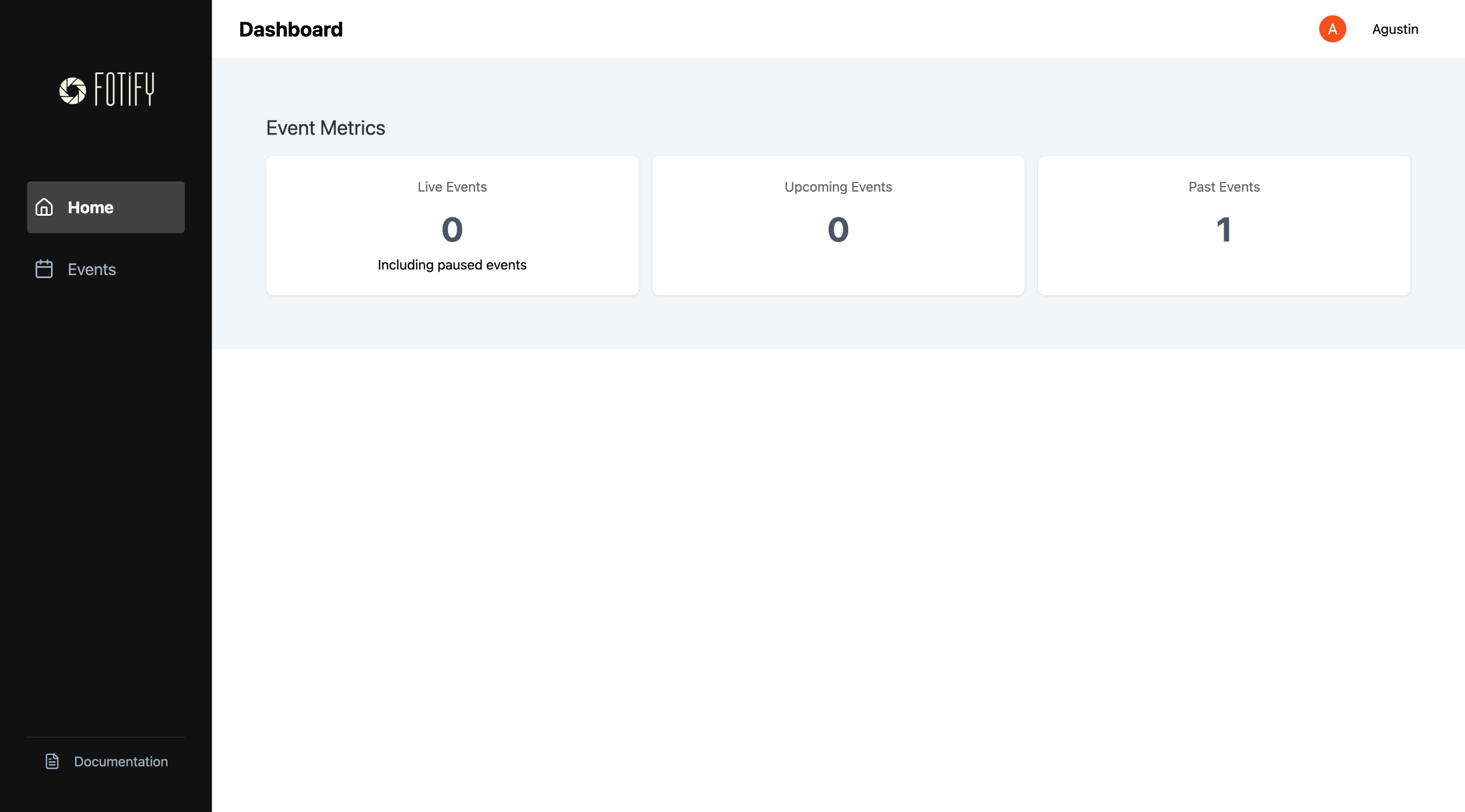This screenshot has width=1465, height=812.
Task: Select the Upcoming Events card
Action: click(x=838, y=225)
